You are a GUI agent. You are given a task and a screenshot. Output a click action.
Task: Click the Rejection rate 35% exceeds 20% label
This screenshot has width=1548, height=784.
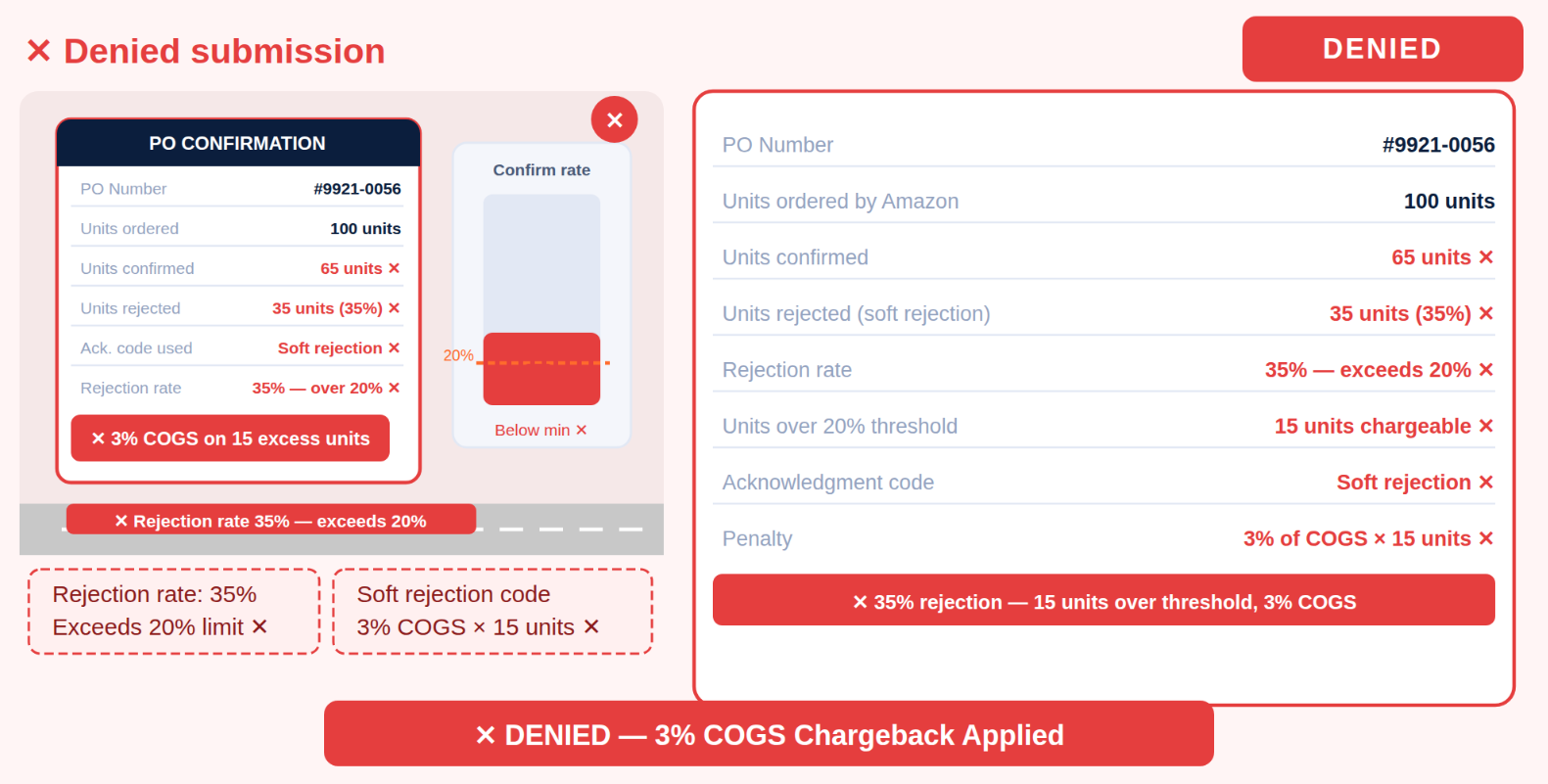(271, 521)
